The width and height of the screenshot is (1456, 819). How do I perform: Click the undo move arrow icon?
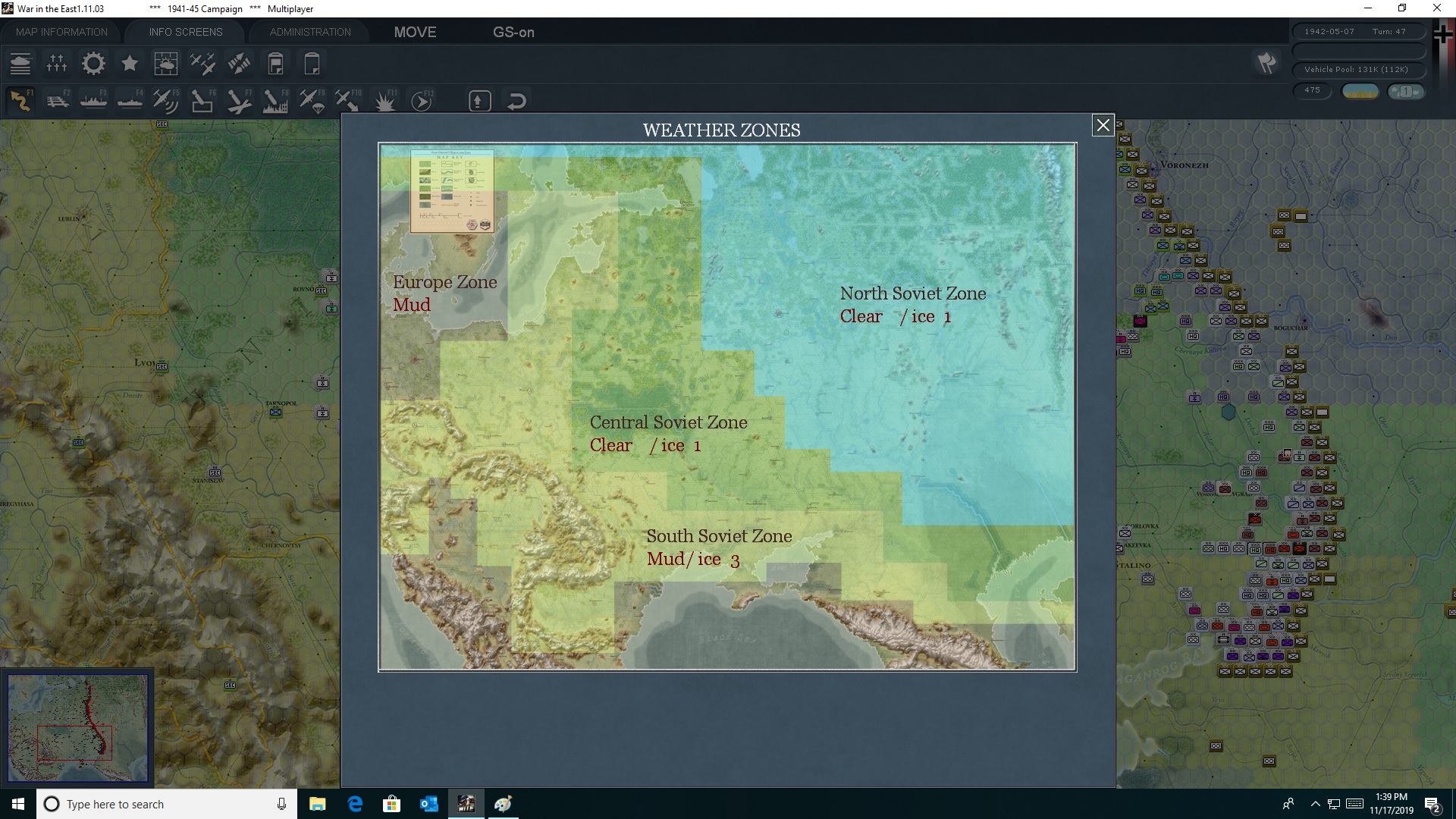[x=516, y=101]
